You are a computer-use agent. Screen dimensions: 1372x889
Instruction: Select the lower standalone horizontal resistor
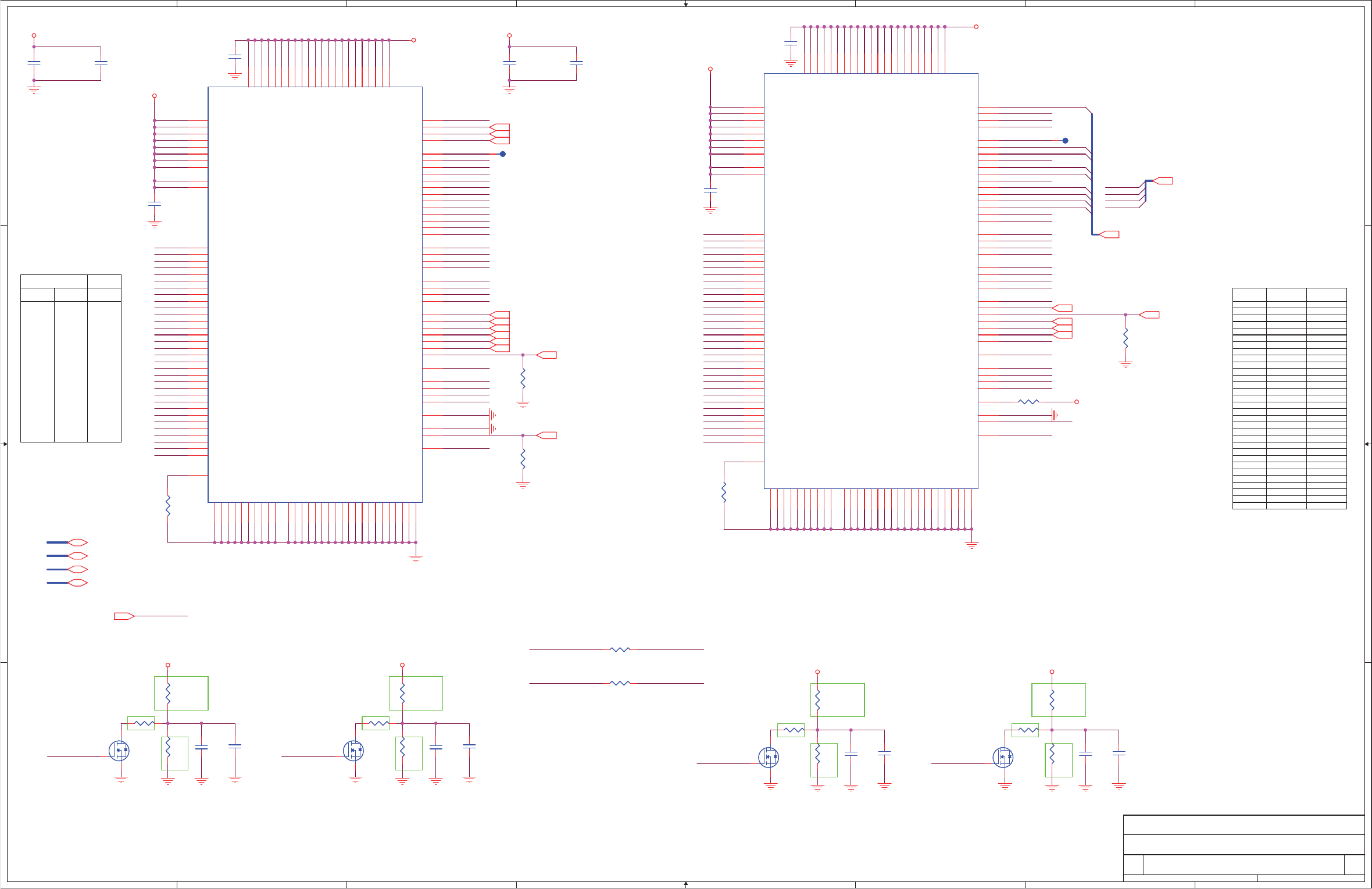coord(620,683)
